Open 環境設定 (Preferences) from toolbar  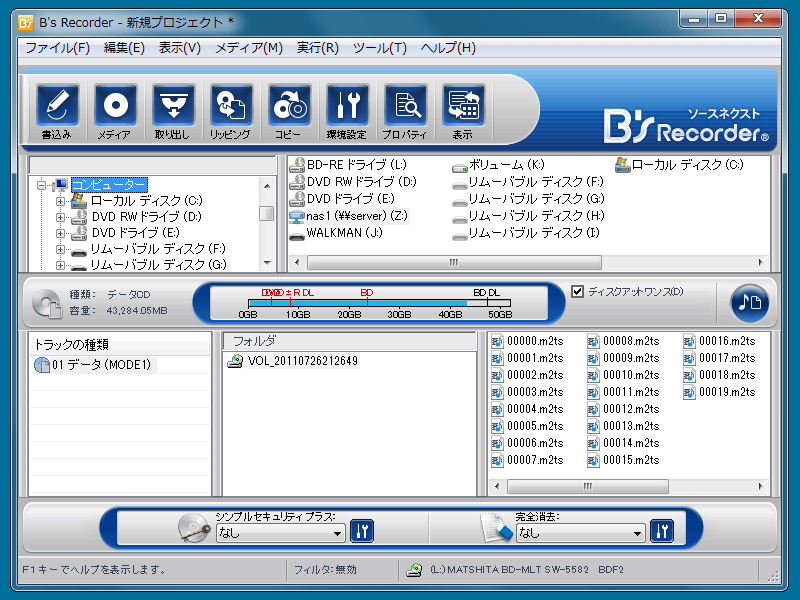click(347, 105)
